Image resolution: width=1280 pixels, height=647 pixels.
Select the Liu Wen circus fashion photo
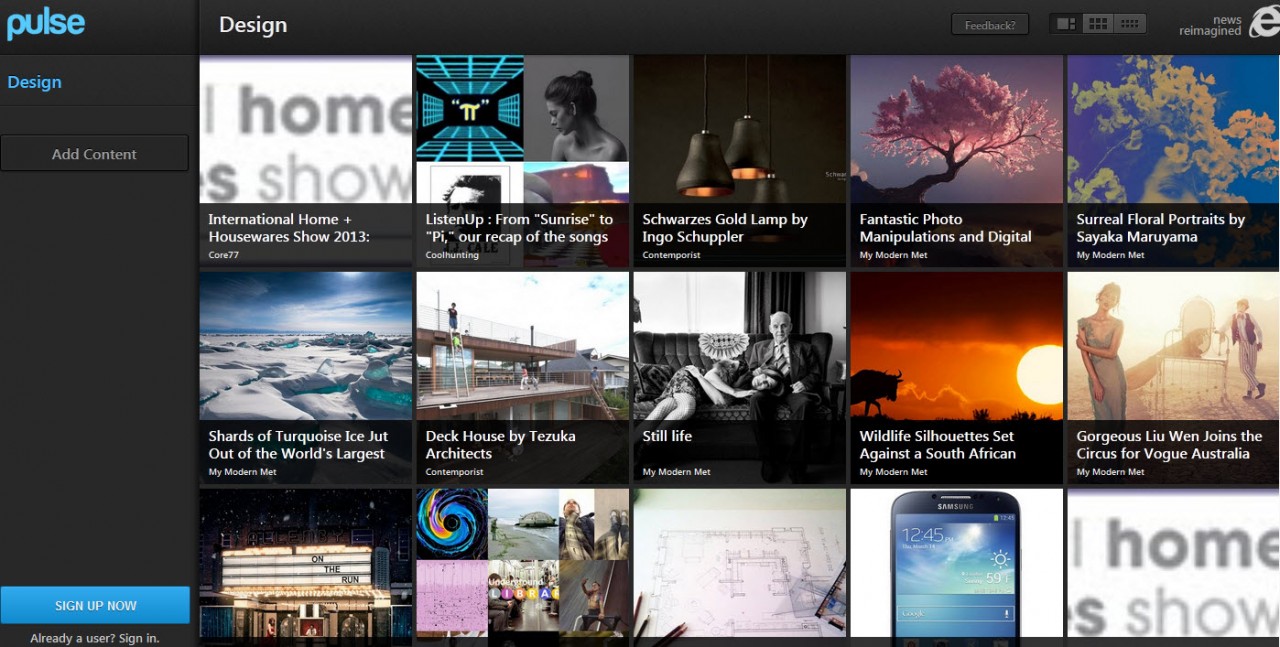click(x=1173, y=346)
